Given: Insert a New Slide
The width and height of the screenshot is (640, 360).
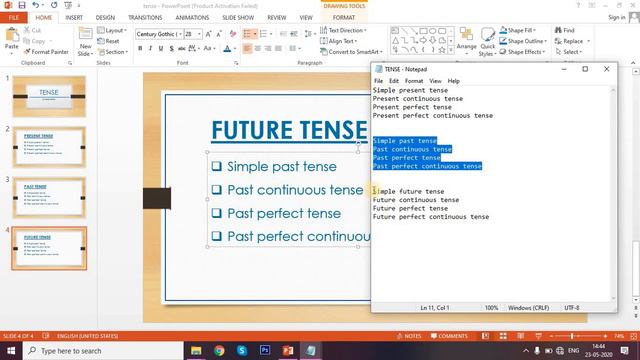Looking at the screenshot, I should [85, 42].
